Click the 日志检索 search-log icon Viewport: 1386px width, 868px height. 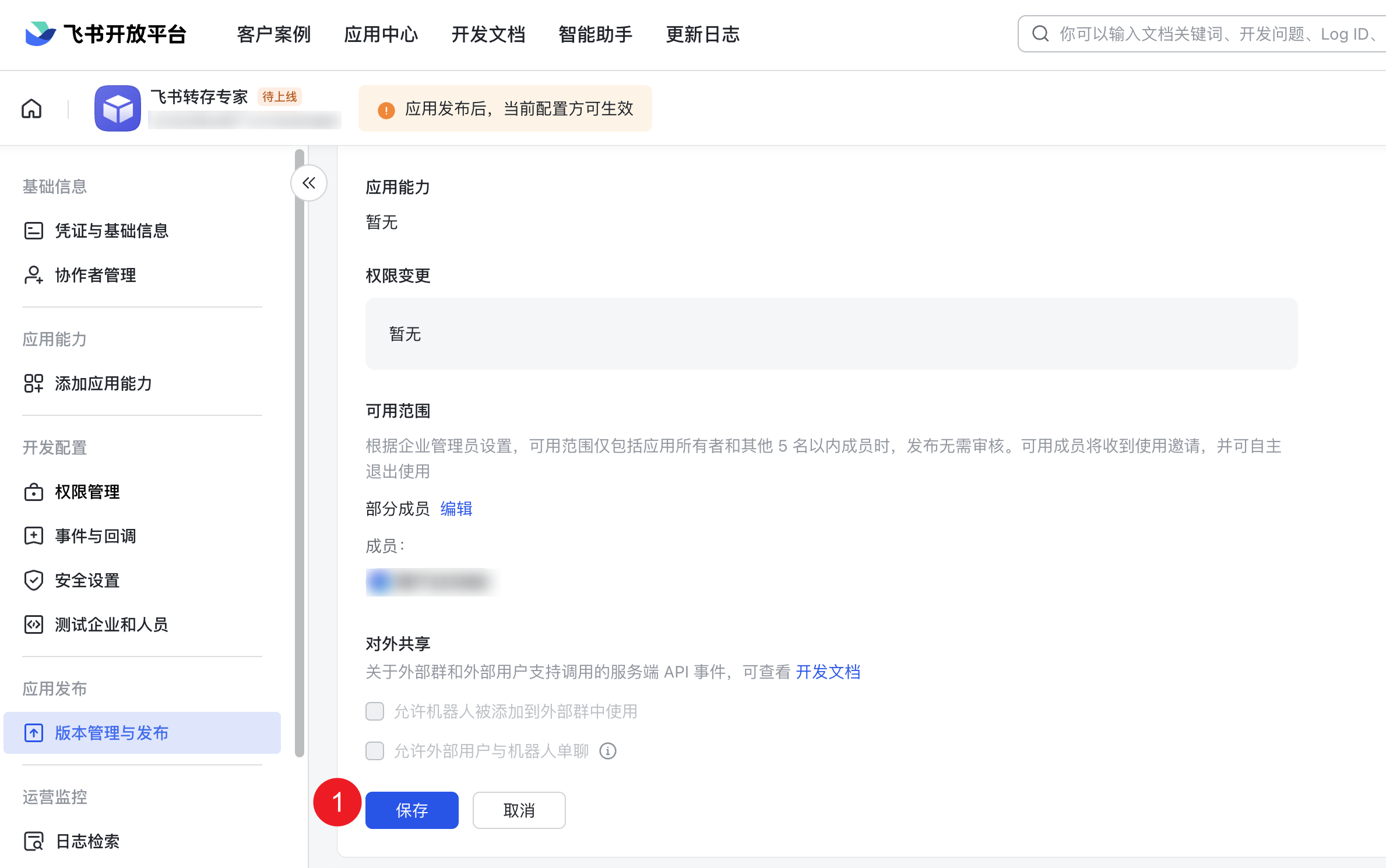tap(34, 841)
